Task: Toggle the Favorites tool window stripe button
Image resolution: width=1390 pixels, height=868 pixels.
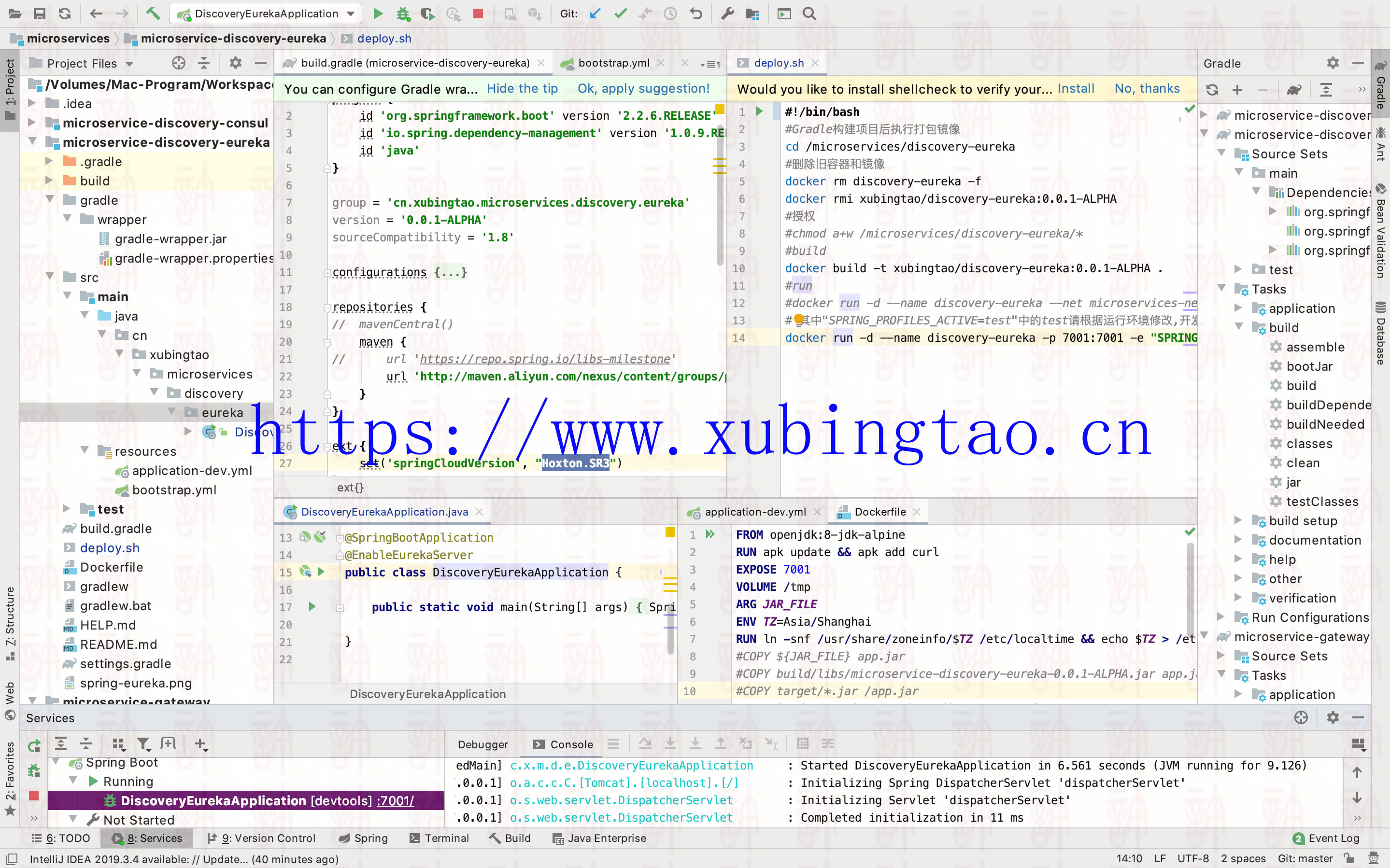Action: [x=10, y=779]
